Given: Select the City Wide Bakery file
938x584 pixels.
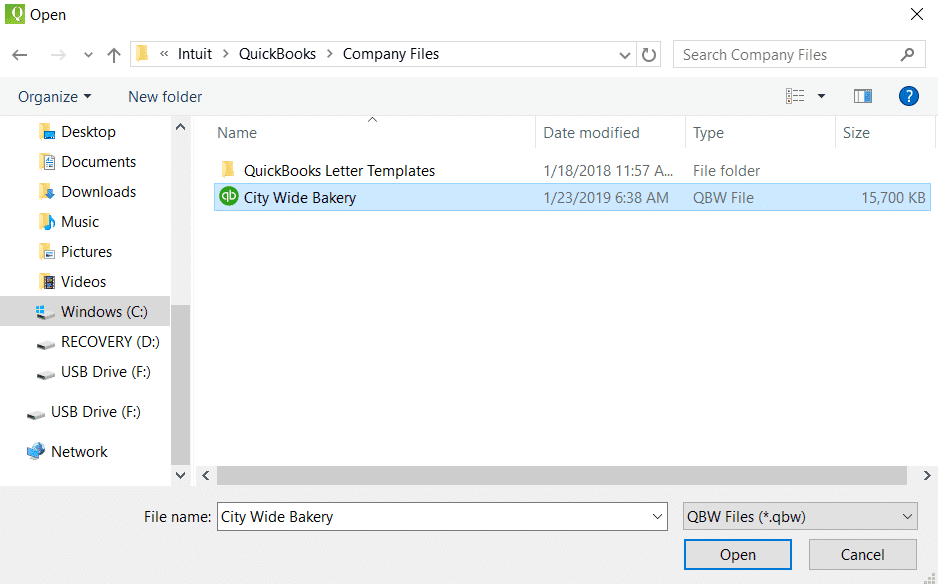Looking at the screenshot, I should (572, 197).
